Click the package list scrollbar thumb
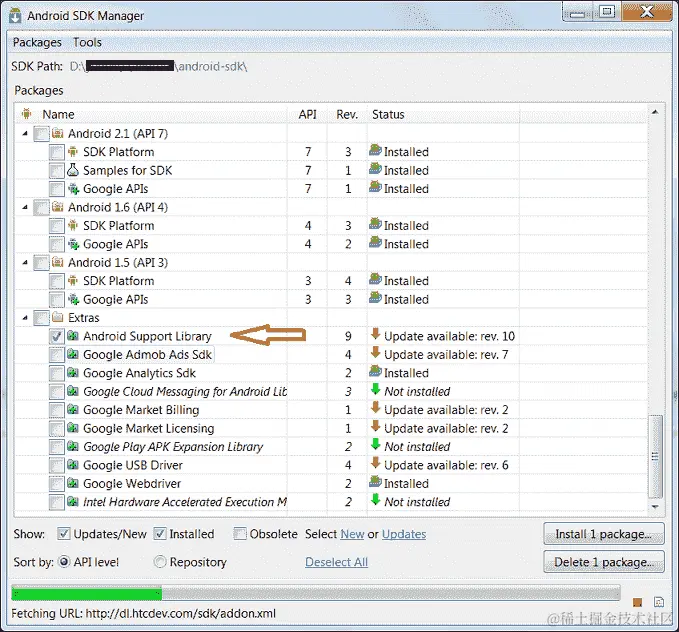 coord(655,457)
